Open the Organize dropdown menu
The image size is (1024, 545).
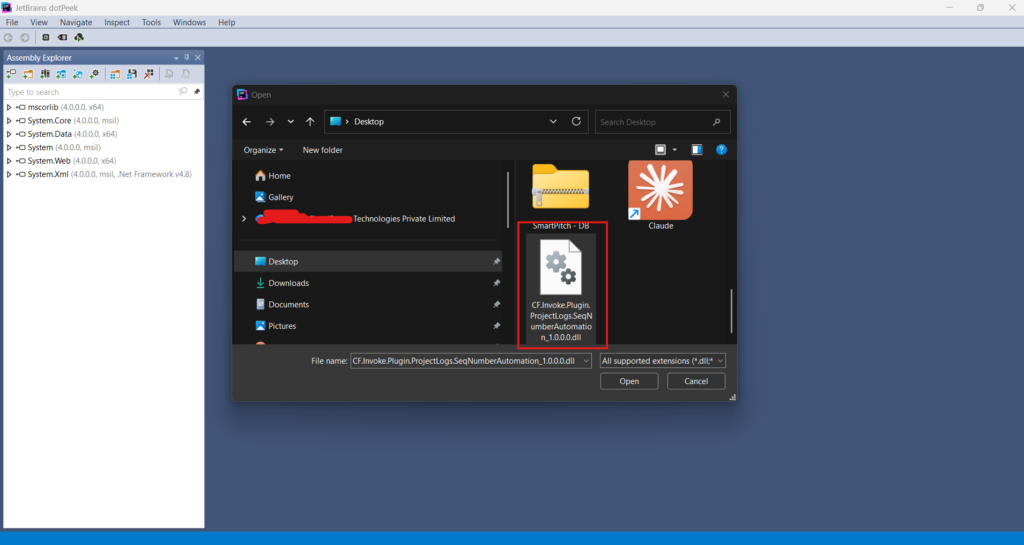[263, 150]
